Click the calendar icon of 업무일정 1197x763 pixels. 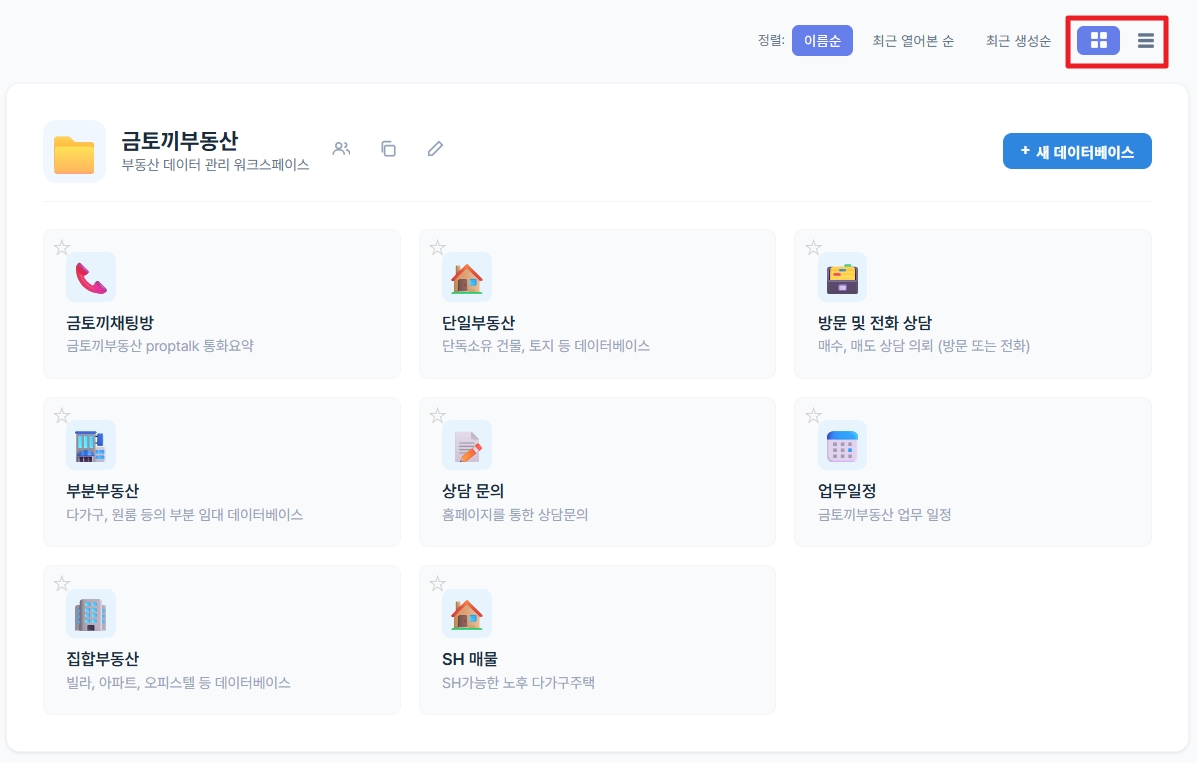842,445
